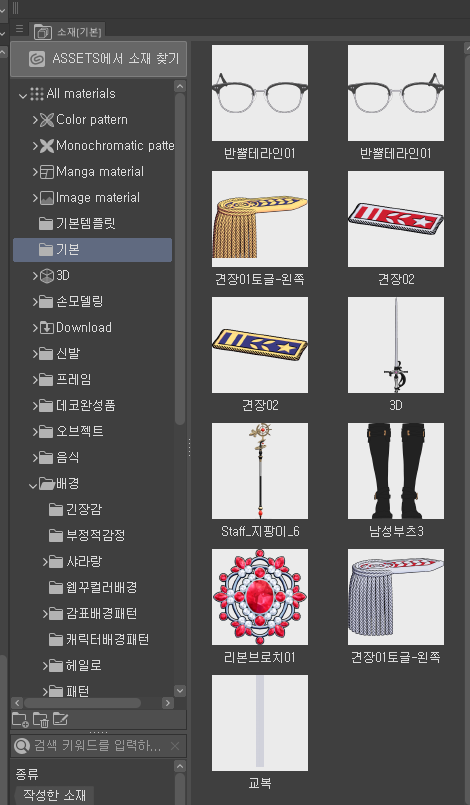Click the delete folder icon
Image resolution: width=470 pixels, height=805 pixels.
pos(41,720)
